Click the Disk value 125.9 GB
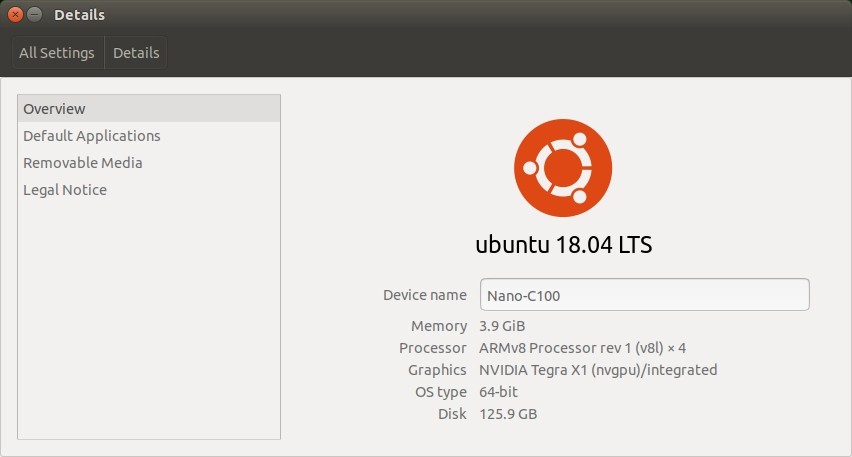This screenshot has height=457, width=852. click(508, 414)
